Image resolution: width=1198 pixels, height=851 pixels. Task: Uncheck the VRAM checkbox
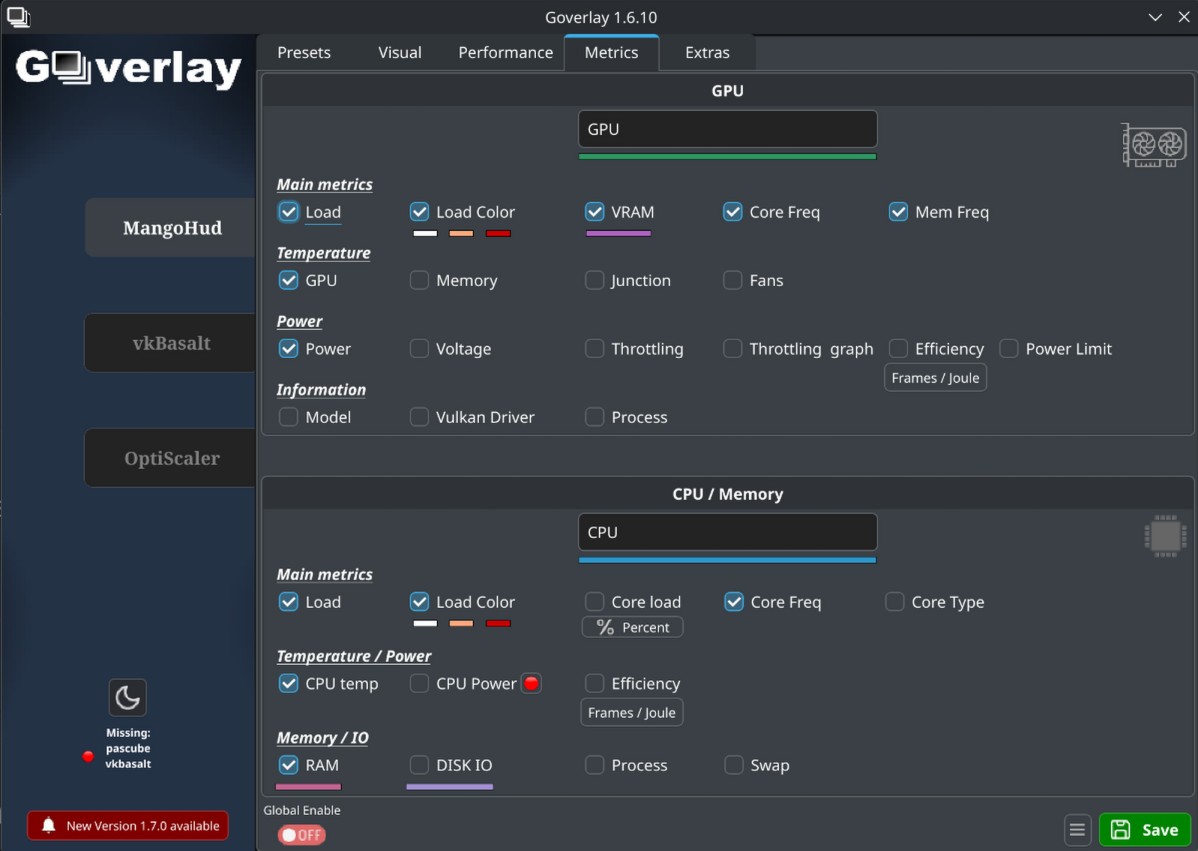594,212
